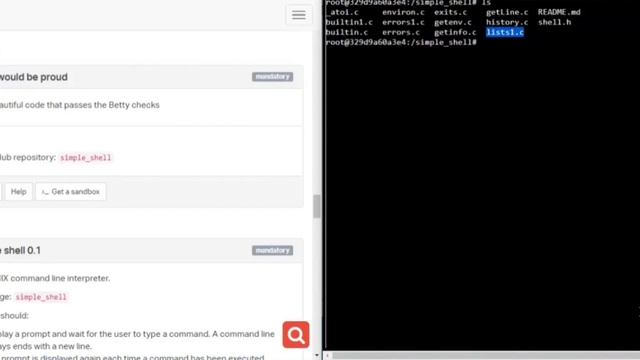This screenshot has width=640, height=360.
Task: Click environ.c in terminal listing
Action: pyautogui.click(x=403, y=12)
